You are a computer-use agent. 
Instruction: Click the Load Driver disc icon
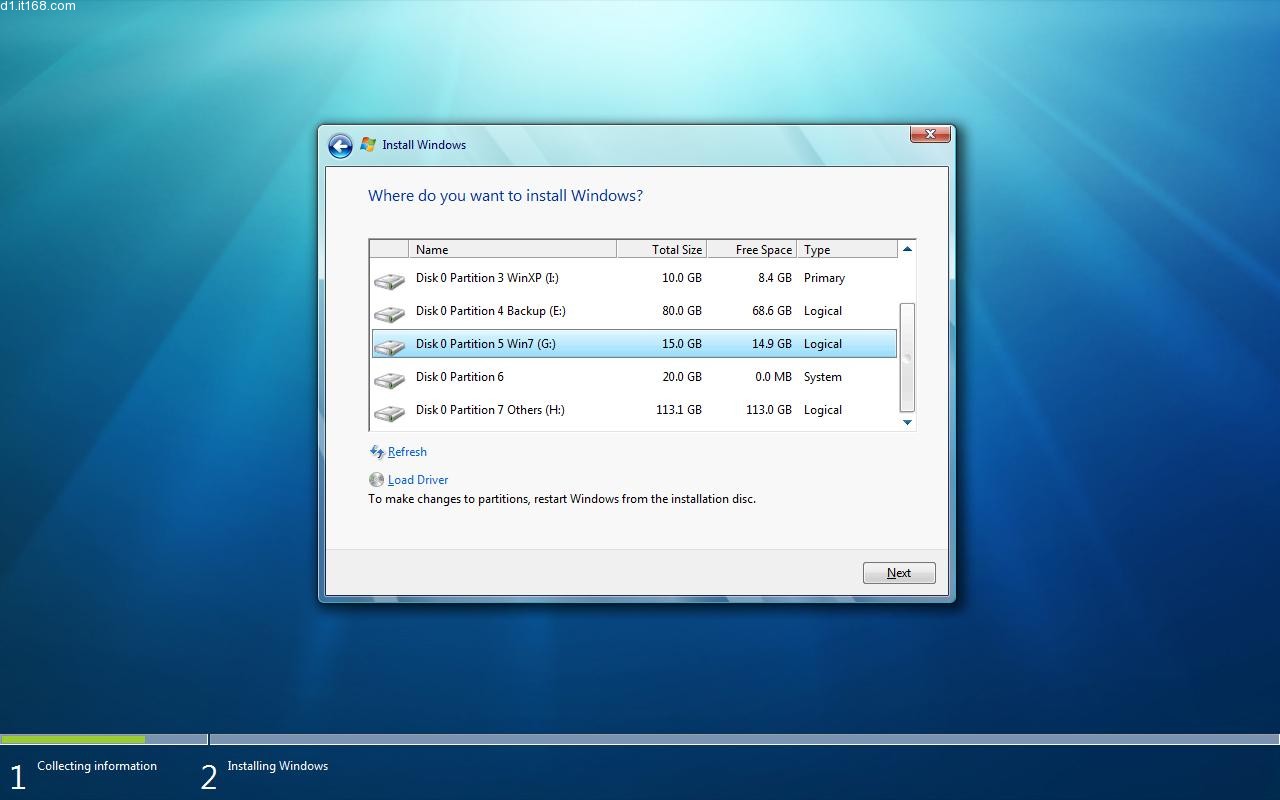click(376, 480)
